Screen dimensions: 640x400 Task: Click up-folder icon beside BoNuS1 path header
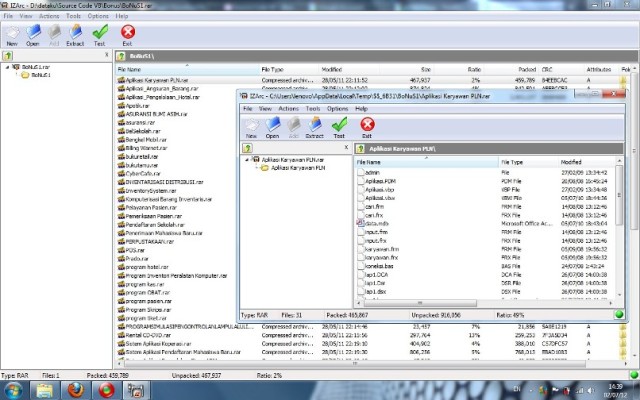pyautogui.click(x=121, y=56)
